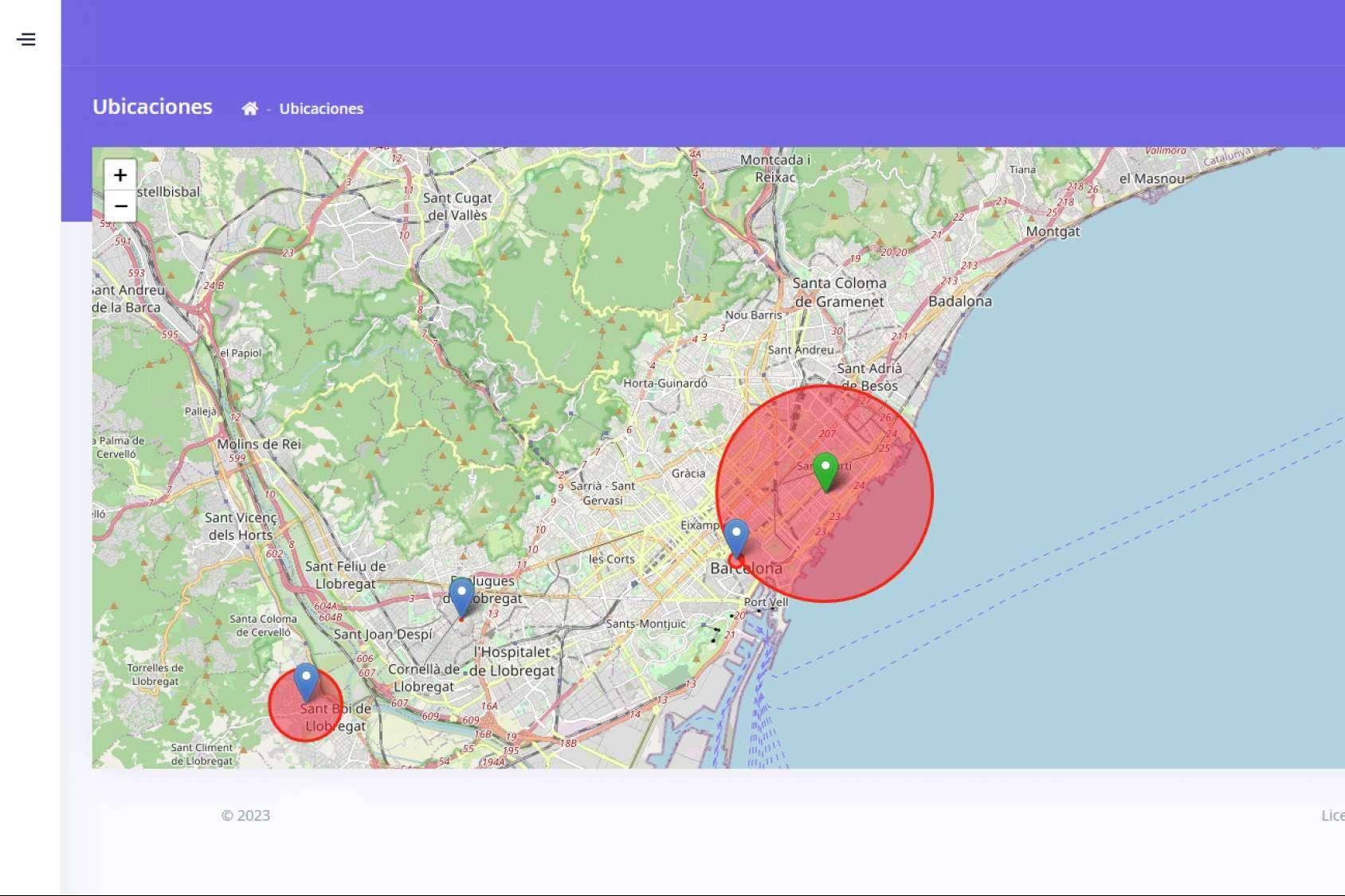This screenshot has width=1345, height=896.
Task: Zoom in the map with plus button
Action: click(x=120, y=175)
